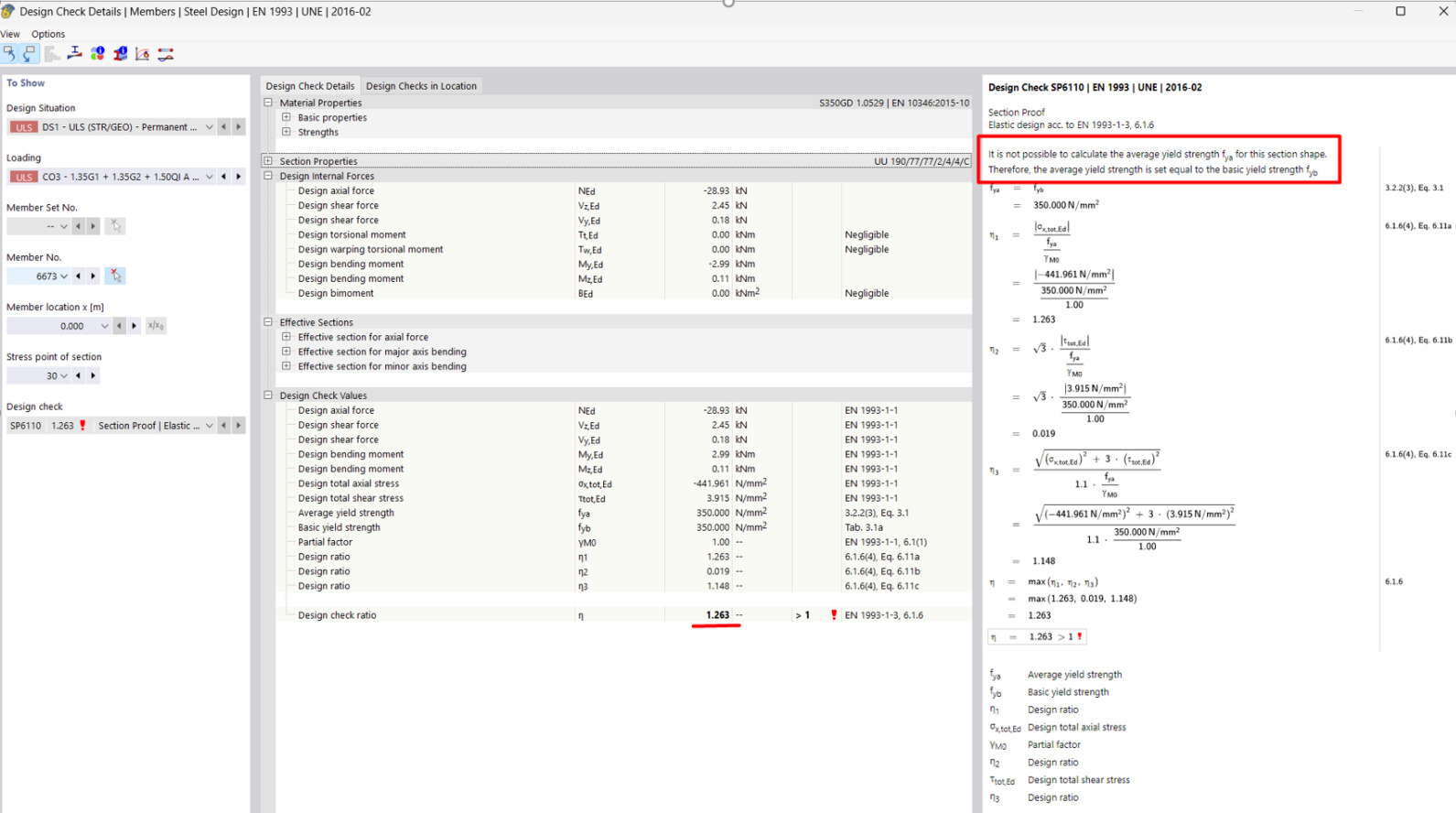Open the Design Situation dropdown

click(210, 127)
